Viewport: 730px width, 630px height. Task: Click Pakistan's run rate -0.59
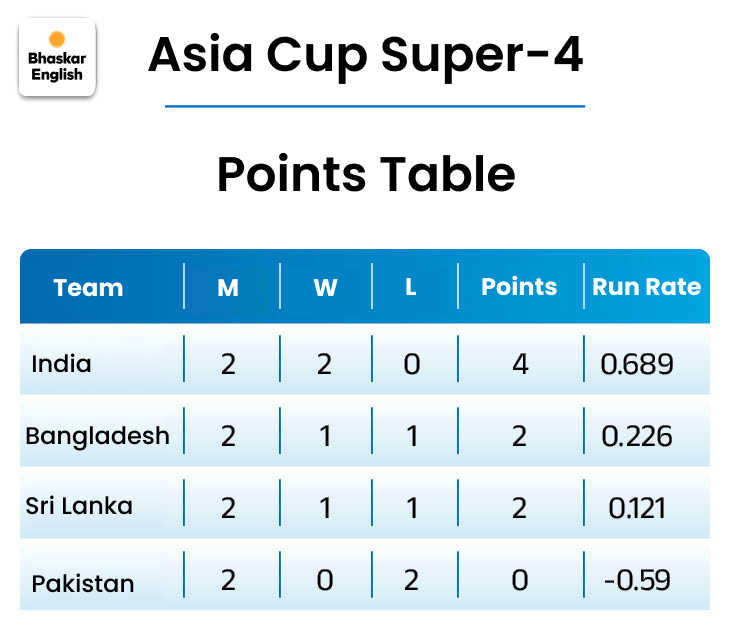tap(637, 580)
